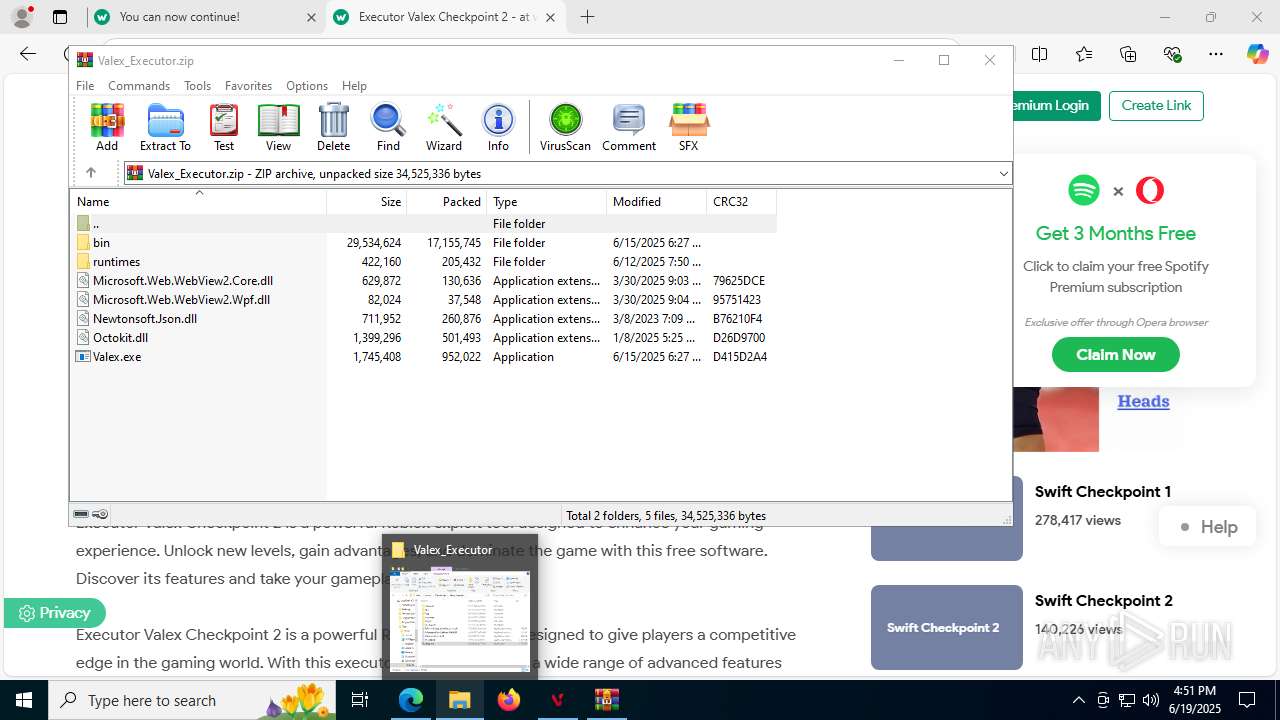Open a new browser tab
The height and width of the screenshot is (720, 1280).
(x=587, y=17)
